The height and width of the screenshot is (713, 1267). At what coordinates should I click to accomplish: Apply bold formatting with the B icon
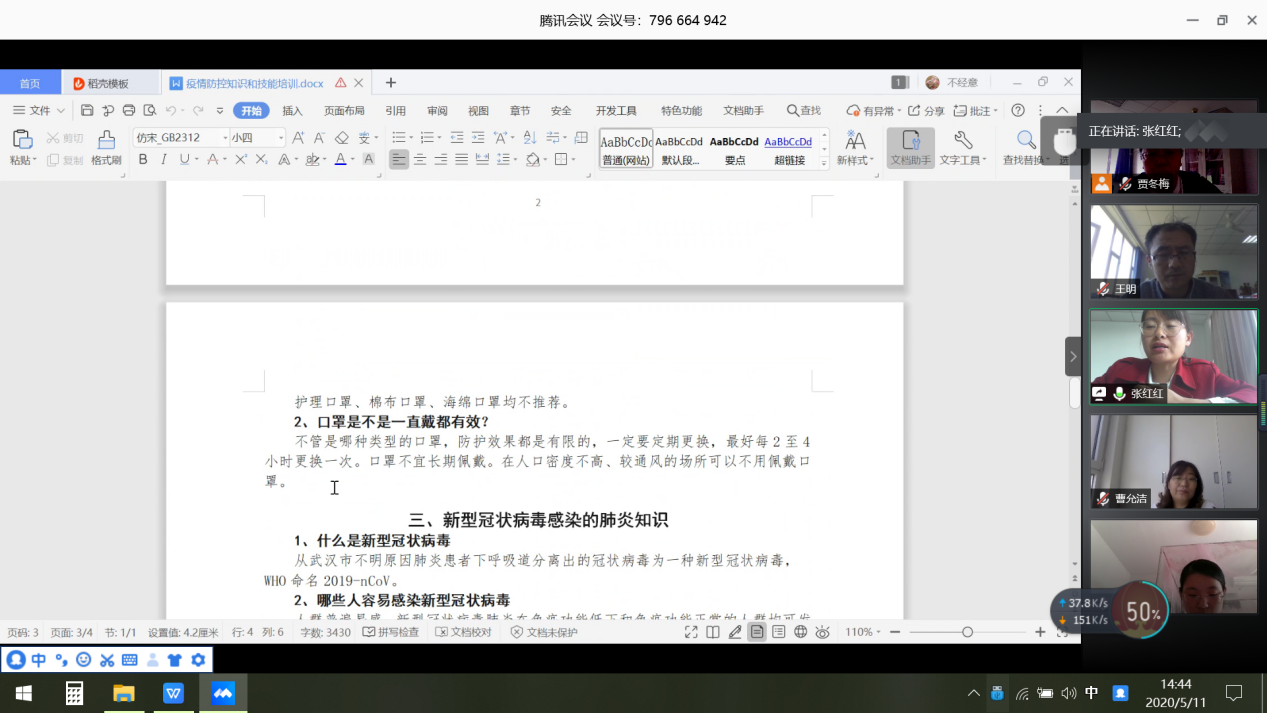(143, 160)
